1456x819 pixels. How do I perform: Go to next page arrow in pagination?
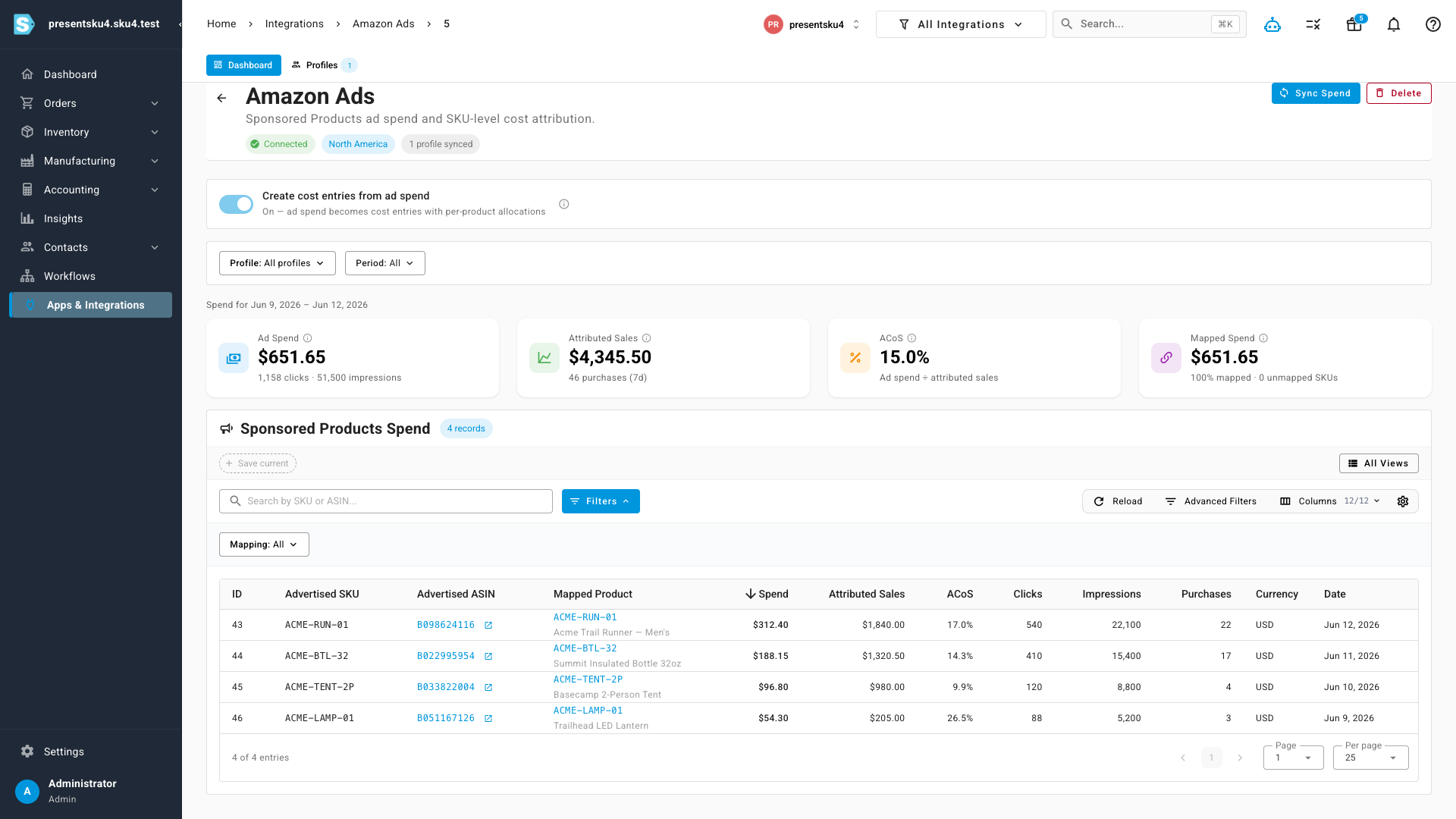[1241, 758]
